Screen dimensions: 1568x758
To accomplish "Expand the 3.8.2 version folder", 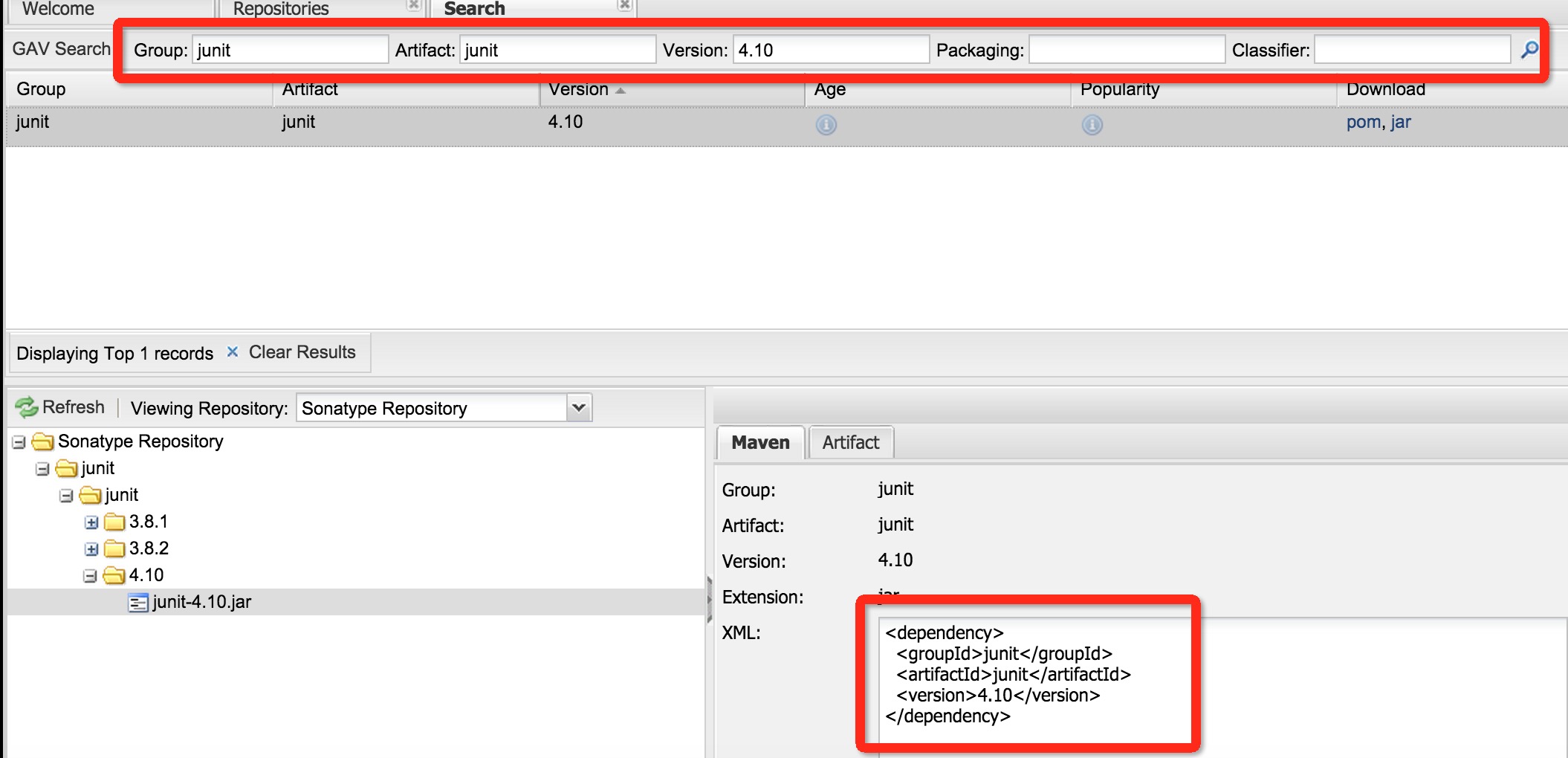I will pos(91,550).
